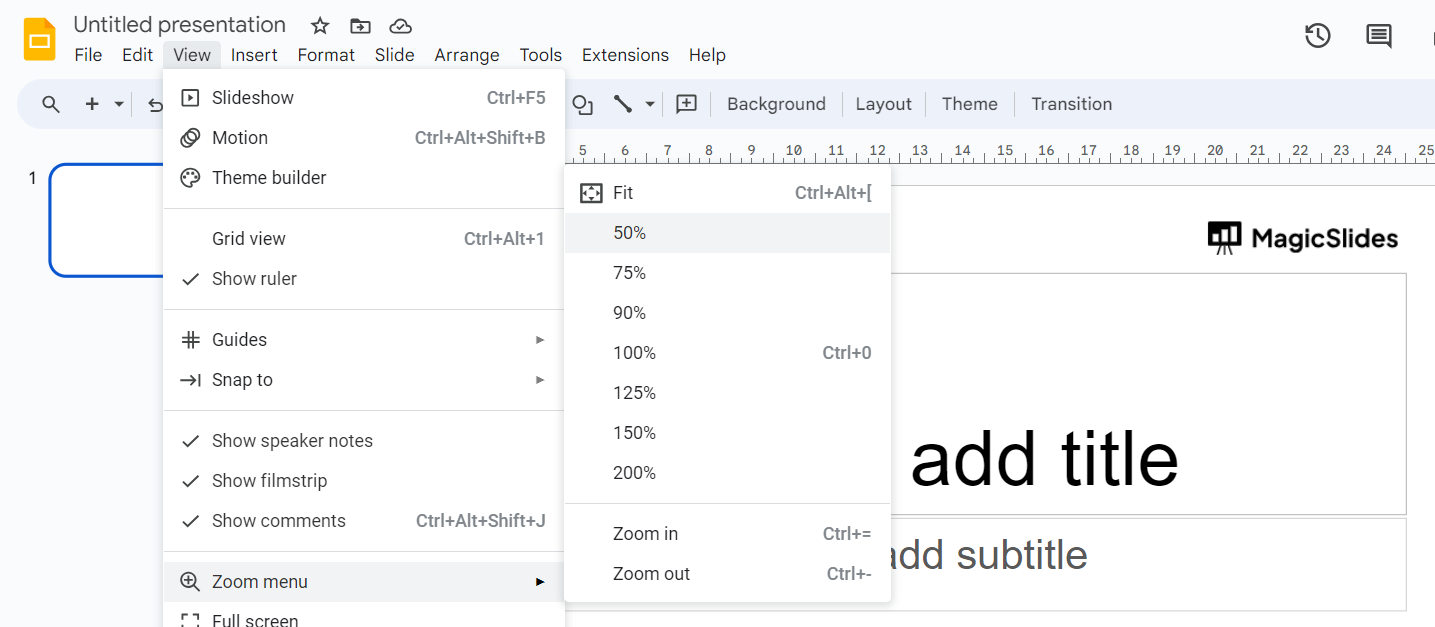Open the line tool dropdown arrow
This screenshot has width=1435, height=627.
coord(650,104)
